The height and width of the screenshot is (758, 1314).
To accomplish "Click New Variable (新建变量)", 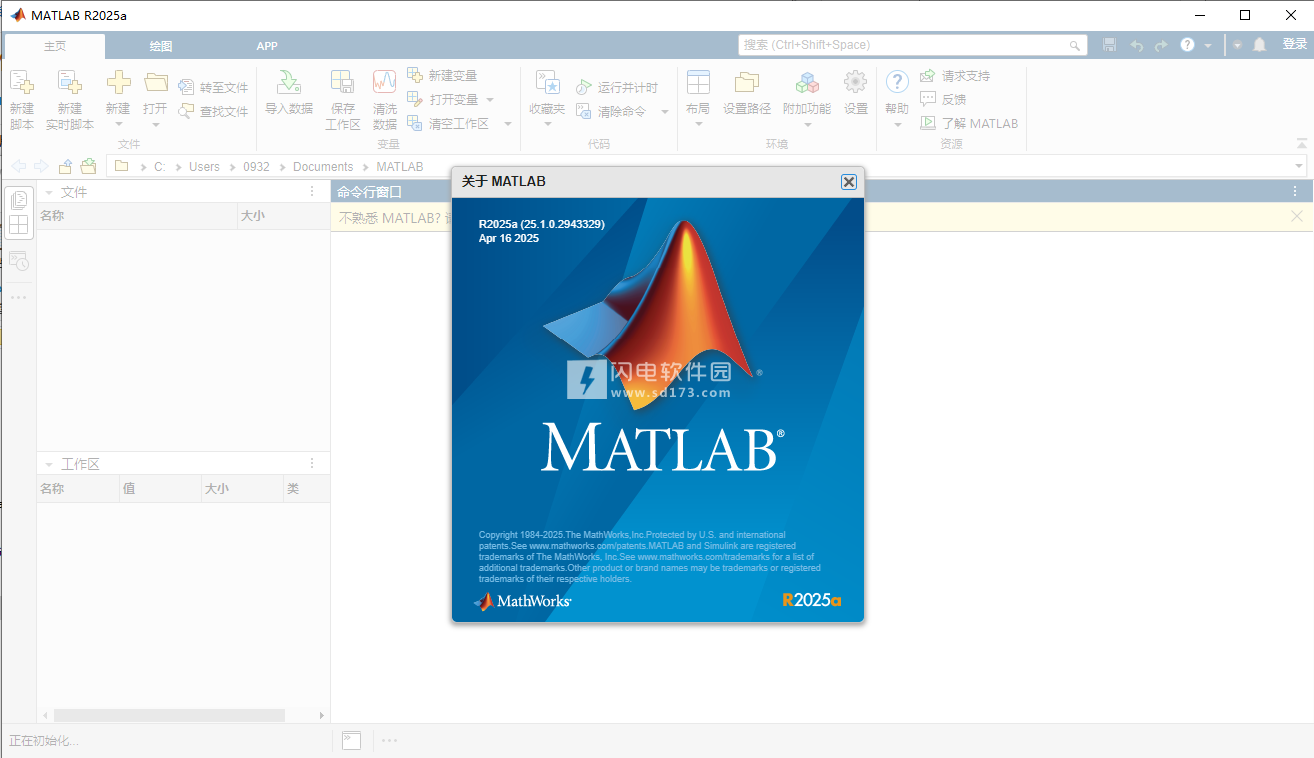I will coord(442,76).
